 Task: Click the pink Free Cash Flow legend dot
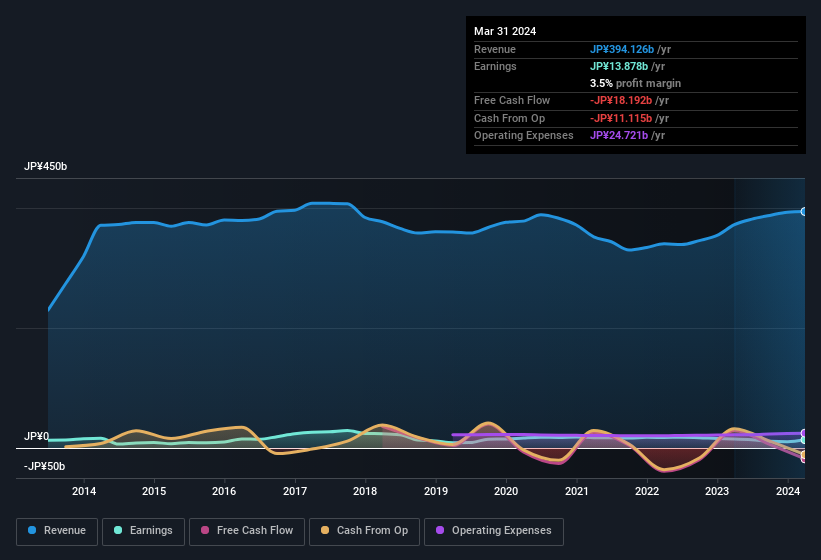coord(205,531)
